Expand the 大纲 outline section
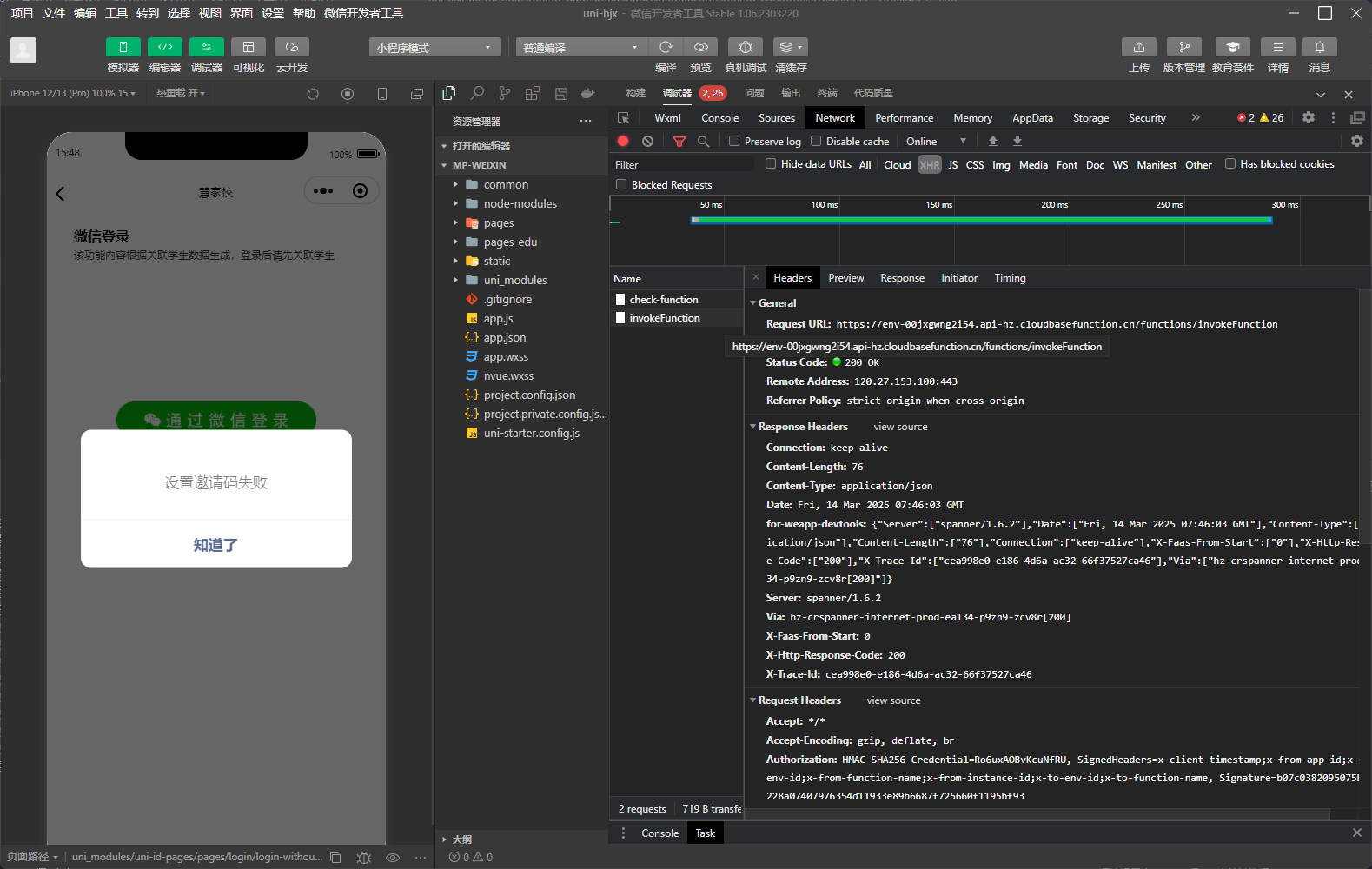This screenshot has height=869, width=1372. click(x=461, y=839)
